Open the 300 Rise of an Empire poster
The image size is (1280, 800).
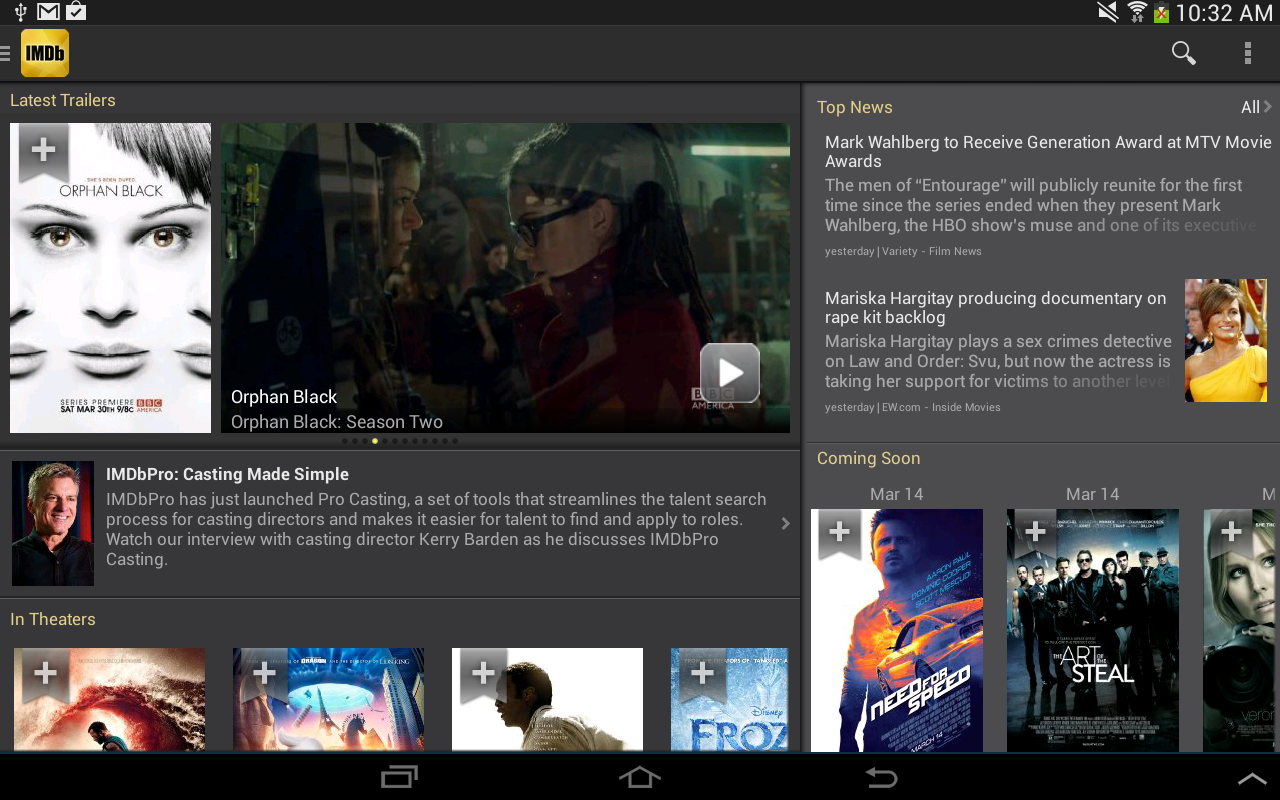(110, 700)
